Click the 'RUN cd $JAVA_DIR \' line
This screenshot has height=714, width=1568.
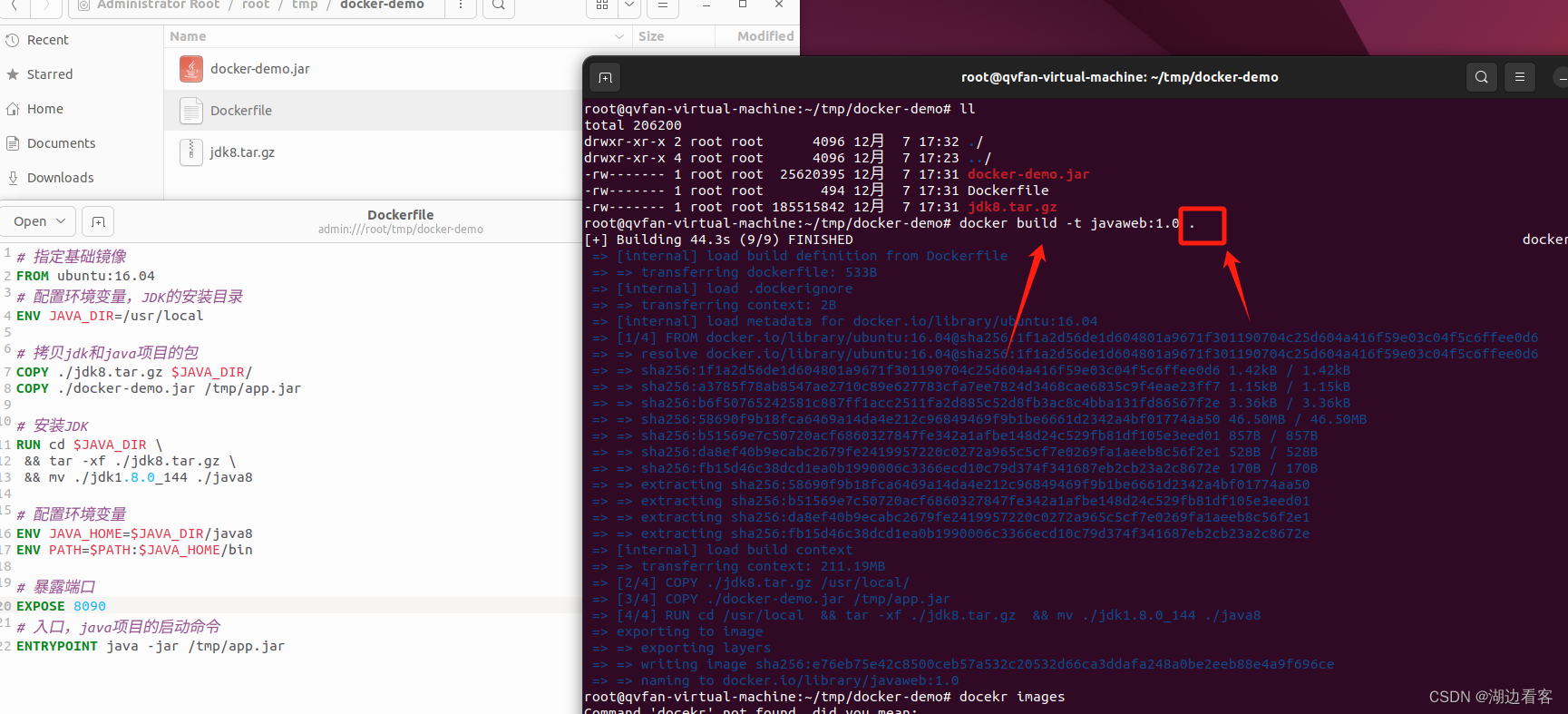[90, 445]
